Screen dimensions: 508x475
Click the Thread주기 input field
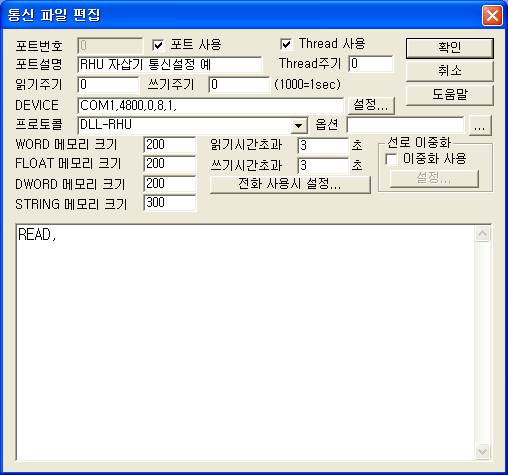(371, 64)
